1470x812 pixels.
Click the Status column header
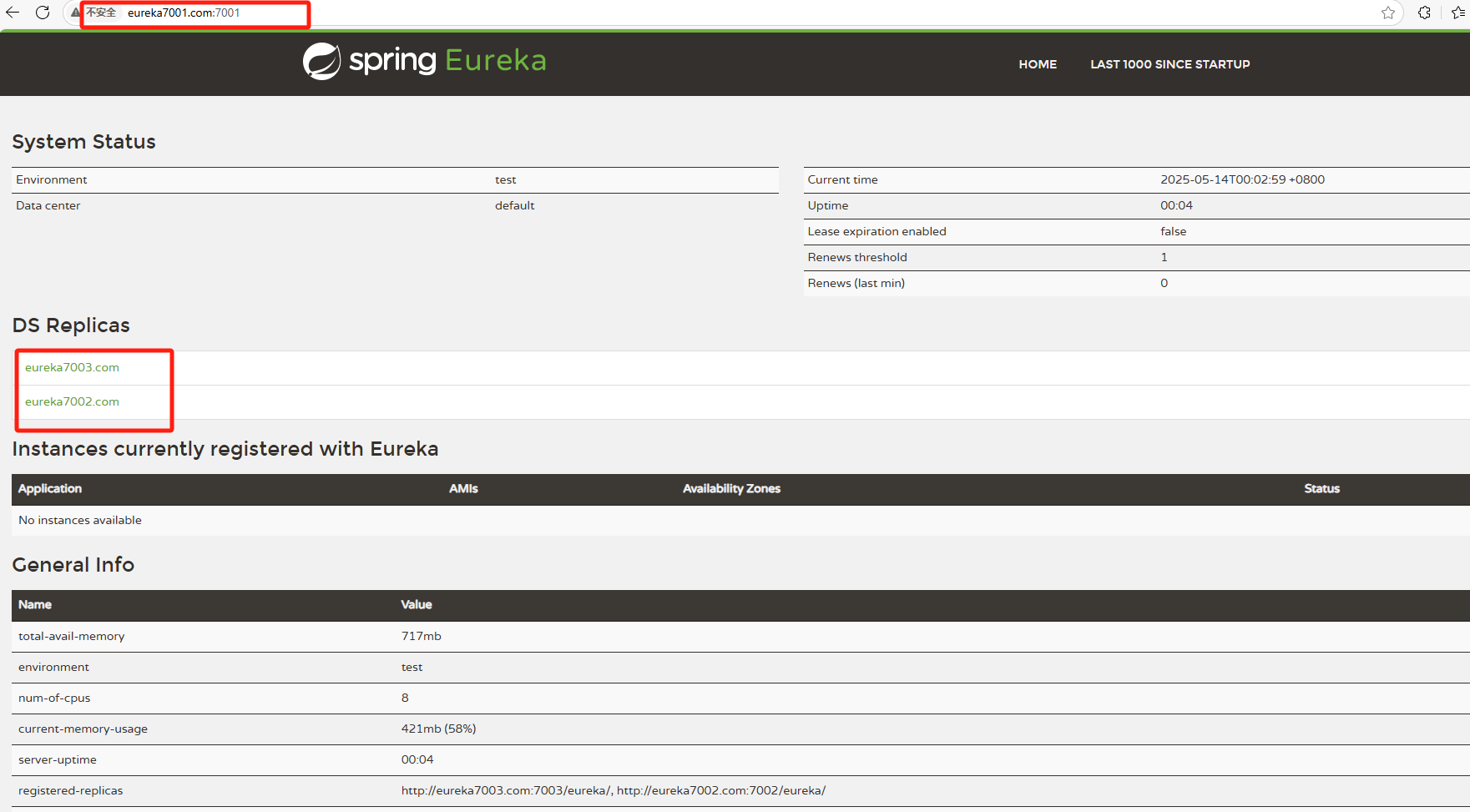point(1321,488)
